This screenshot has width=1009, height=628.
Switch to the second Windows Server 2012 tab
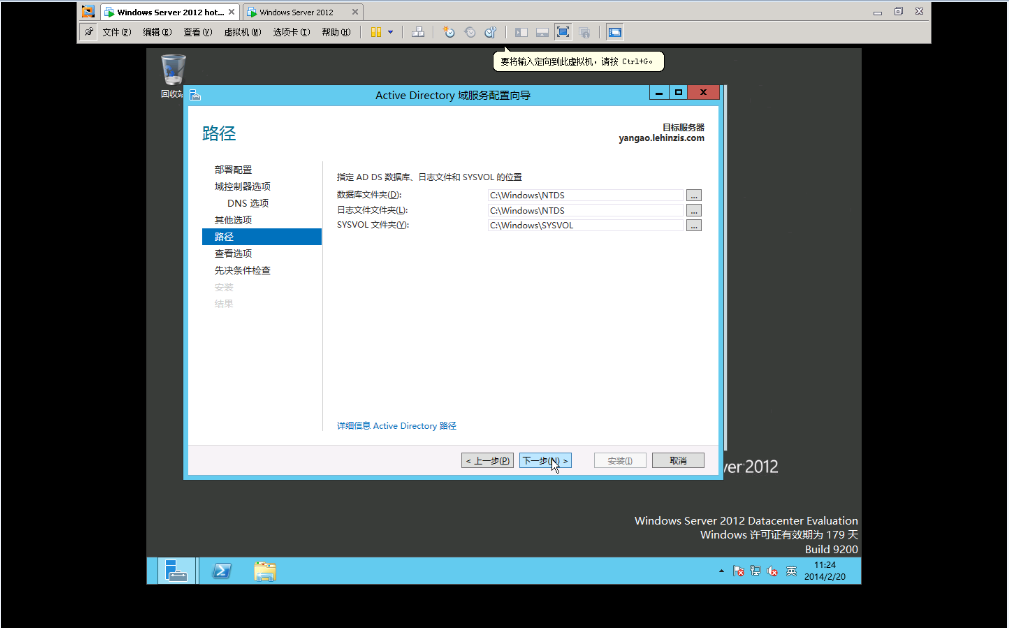[297, 12]
